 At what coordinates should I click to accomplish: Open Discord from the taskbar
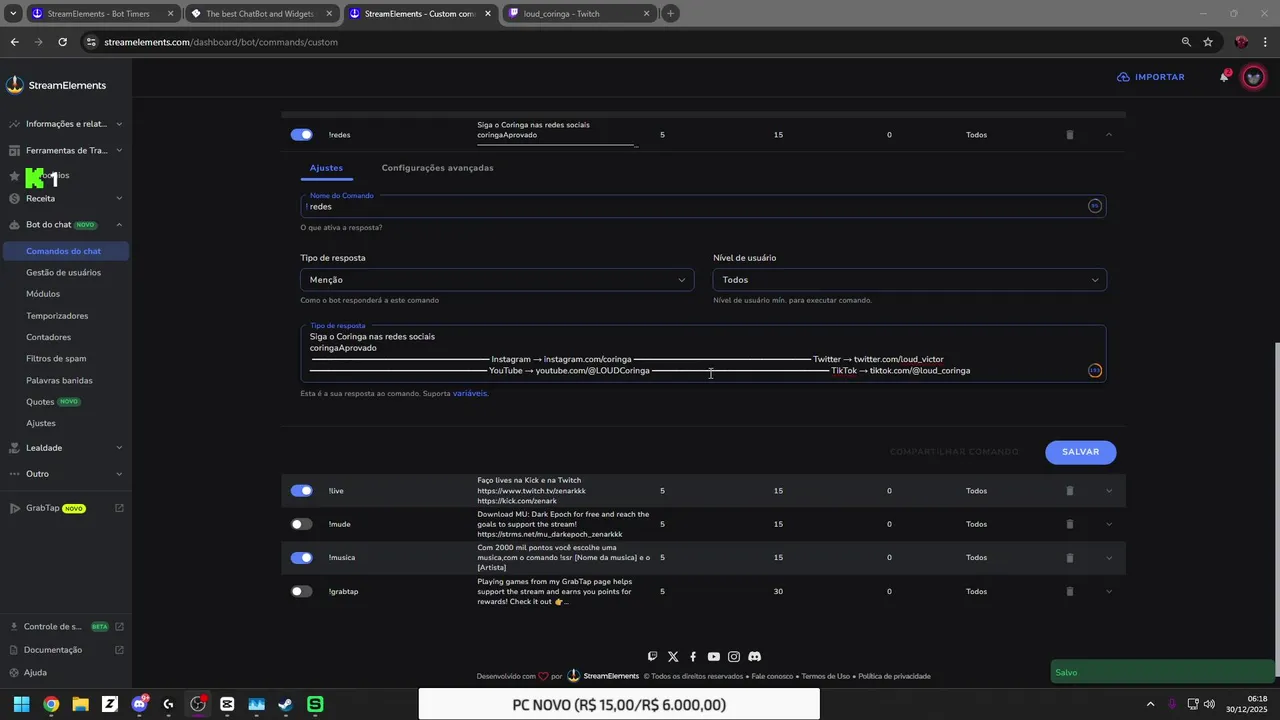tap(139, 704)
